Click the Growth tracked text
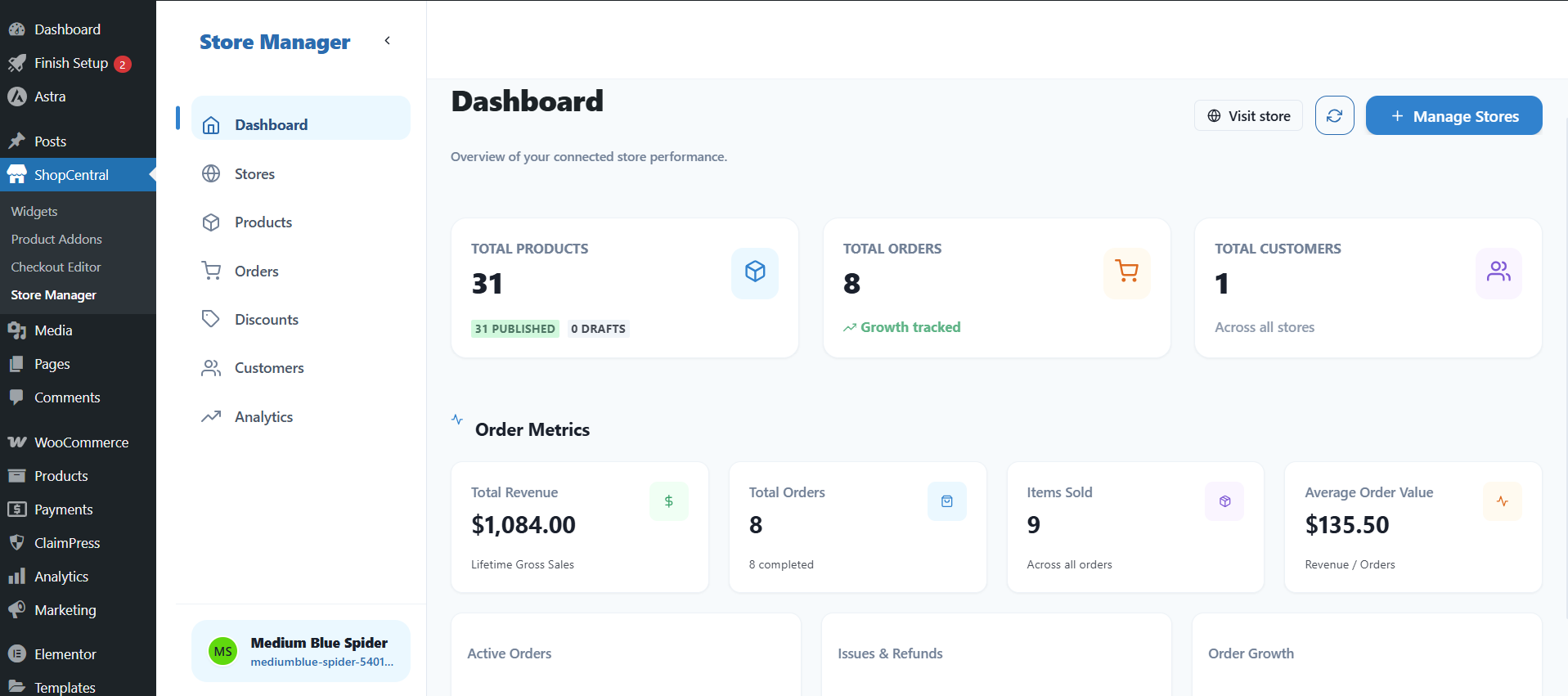1568x696 pixels. click(x=910, y=327)
